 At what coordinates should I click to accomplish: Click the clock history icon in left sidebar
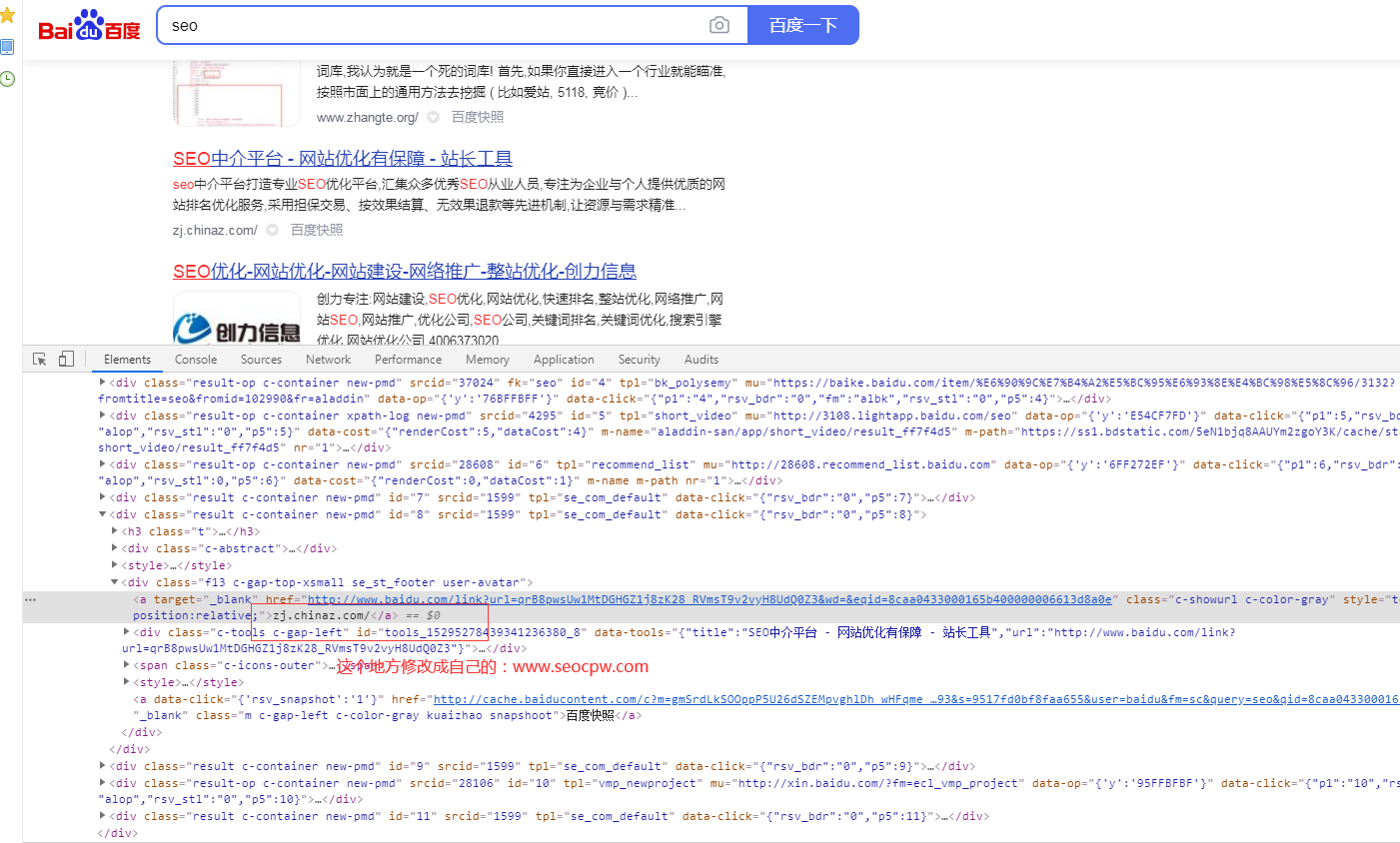pos(7,78)
